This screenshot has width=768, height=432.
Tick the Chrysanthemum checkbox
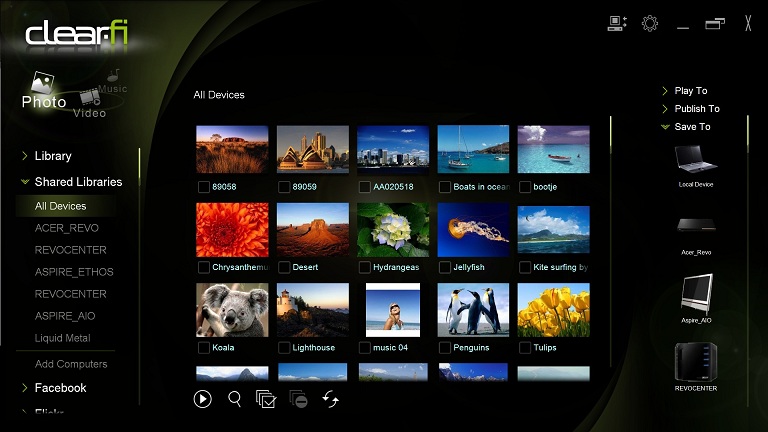point(204,267)
